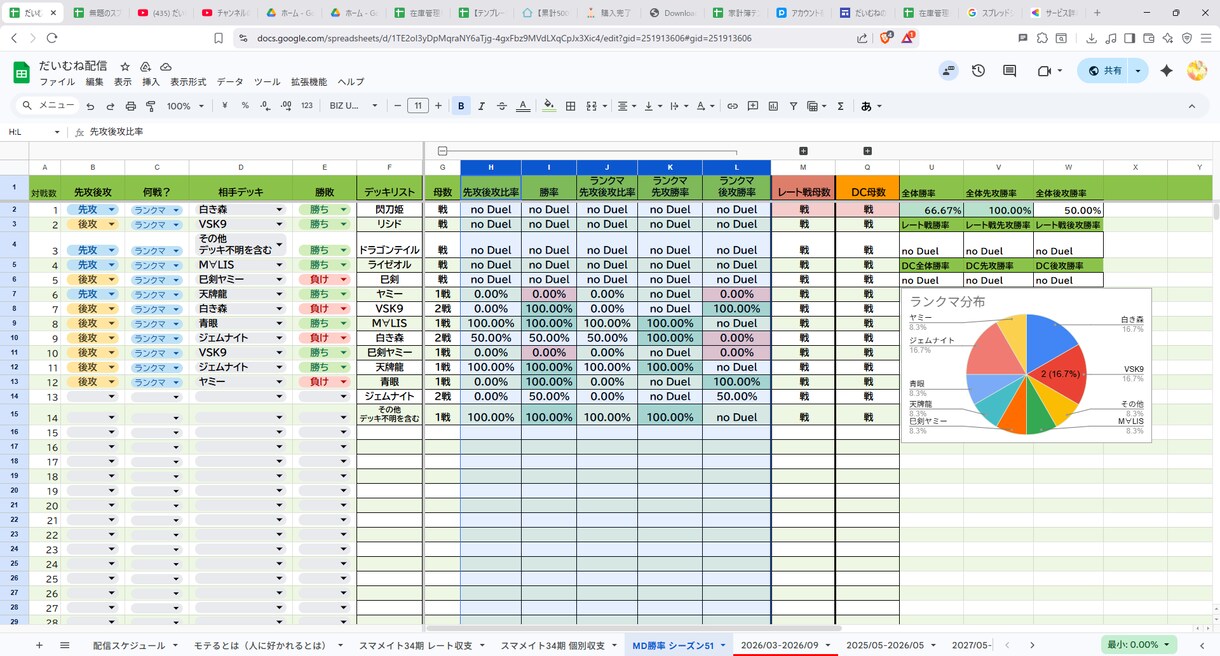Insert a chart from the toolbar
The width and height of the screenshot is (1220, 656).
click(x=773, y=106)
